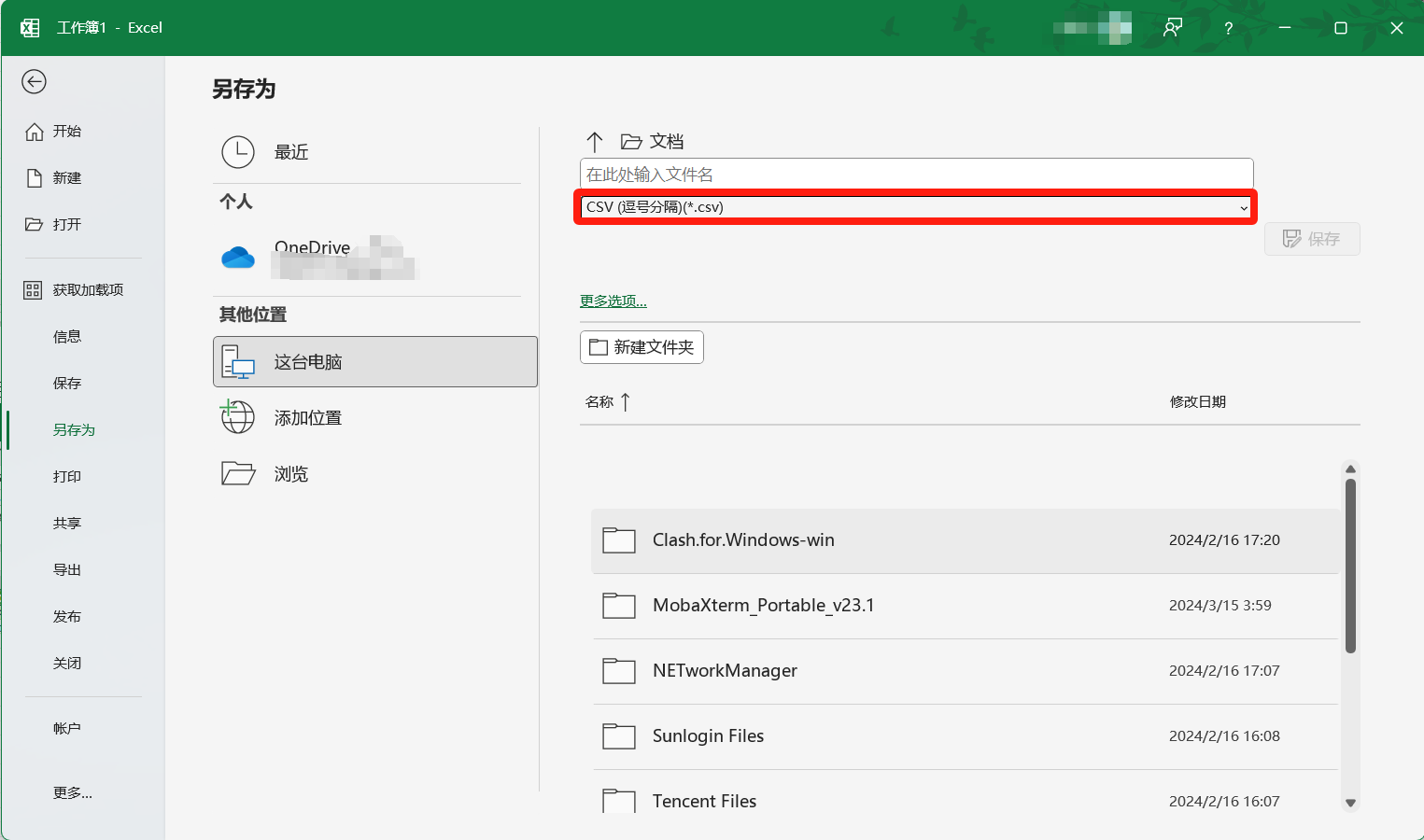
Task: Click the scroll down arrow in the file list
Action: 1350,803
